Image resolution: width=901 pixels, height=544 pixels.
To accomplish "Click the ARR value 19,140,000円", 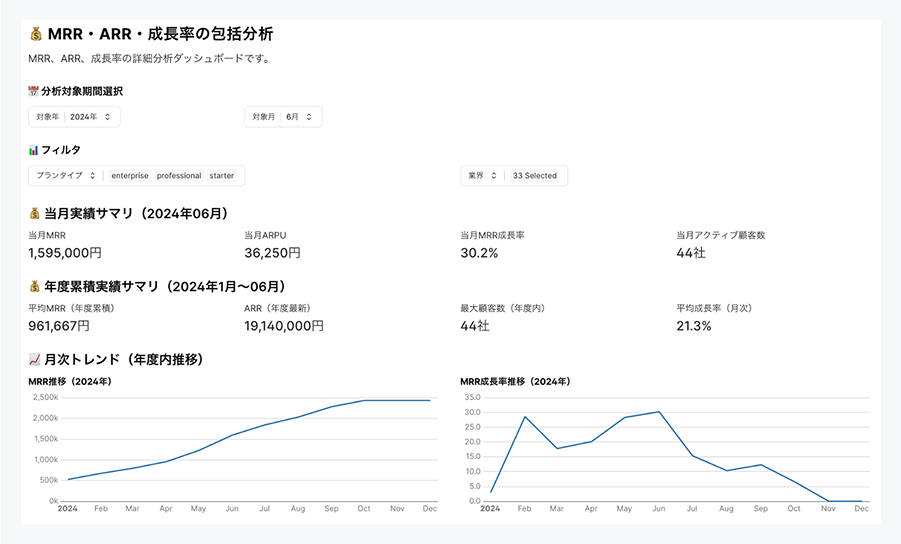I will click(284, 326).
